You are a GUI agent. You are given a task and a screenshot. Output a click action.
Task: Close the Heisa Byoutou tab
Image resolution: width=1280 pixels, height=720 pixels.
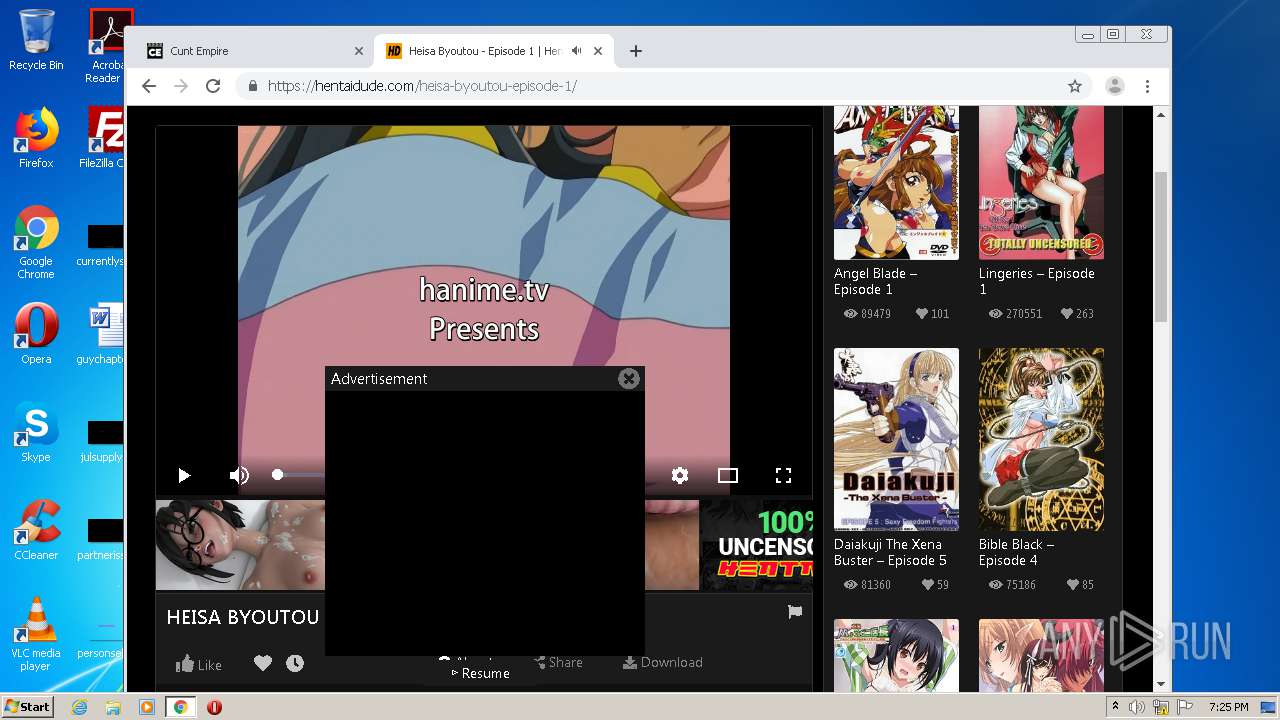coord(598,51)
